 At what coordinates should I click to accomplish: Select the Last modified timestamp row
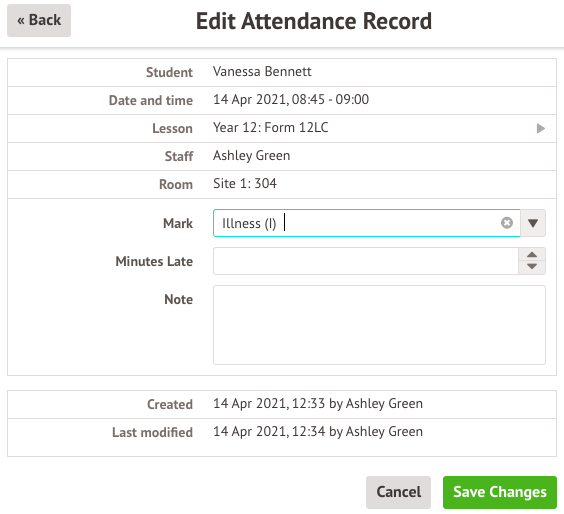(x=282, y=432)
